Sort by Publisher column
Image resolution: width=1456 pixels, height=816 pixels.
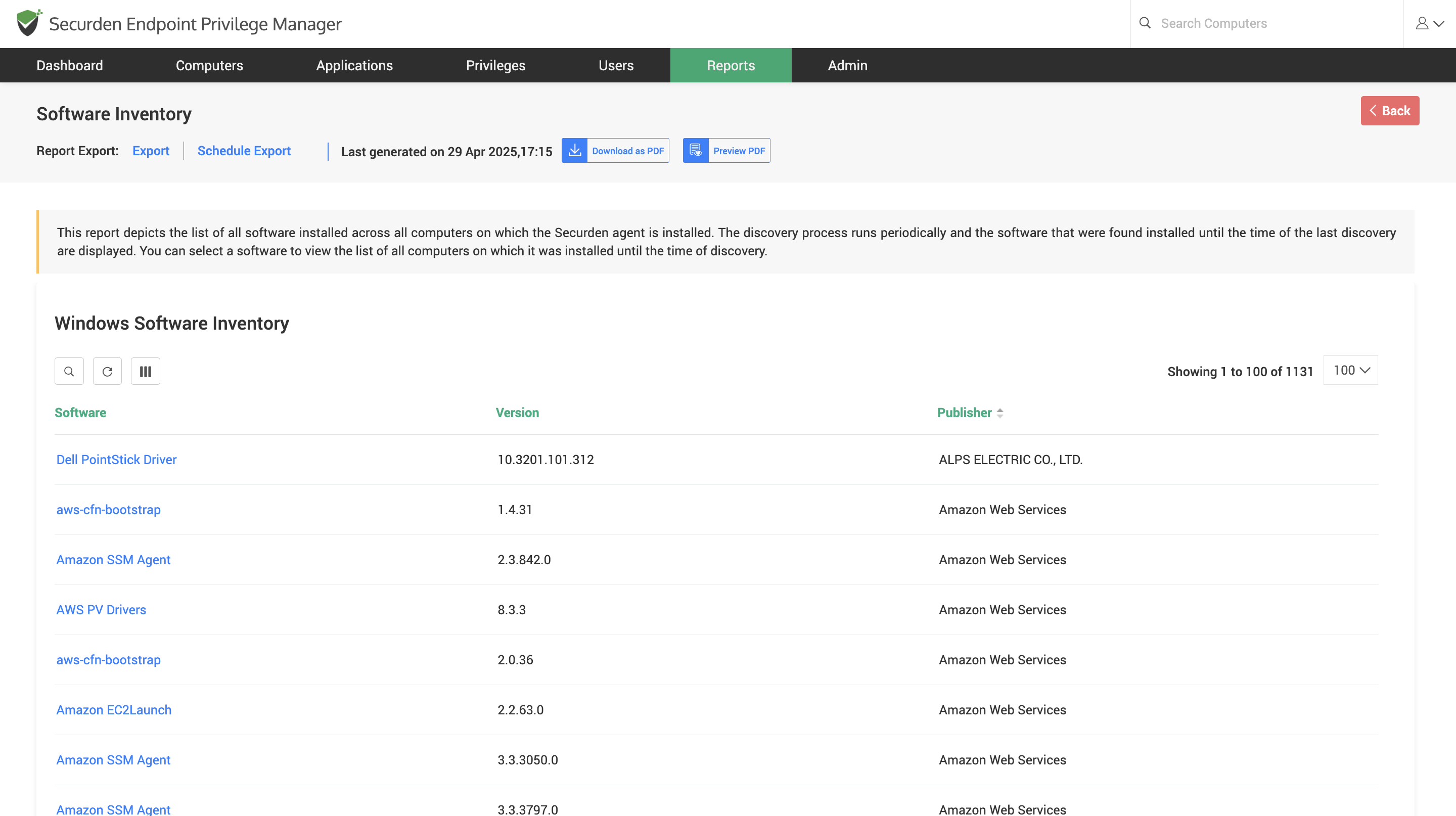pyautogui.click(x=970, y=413)
